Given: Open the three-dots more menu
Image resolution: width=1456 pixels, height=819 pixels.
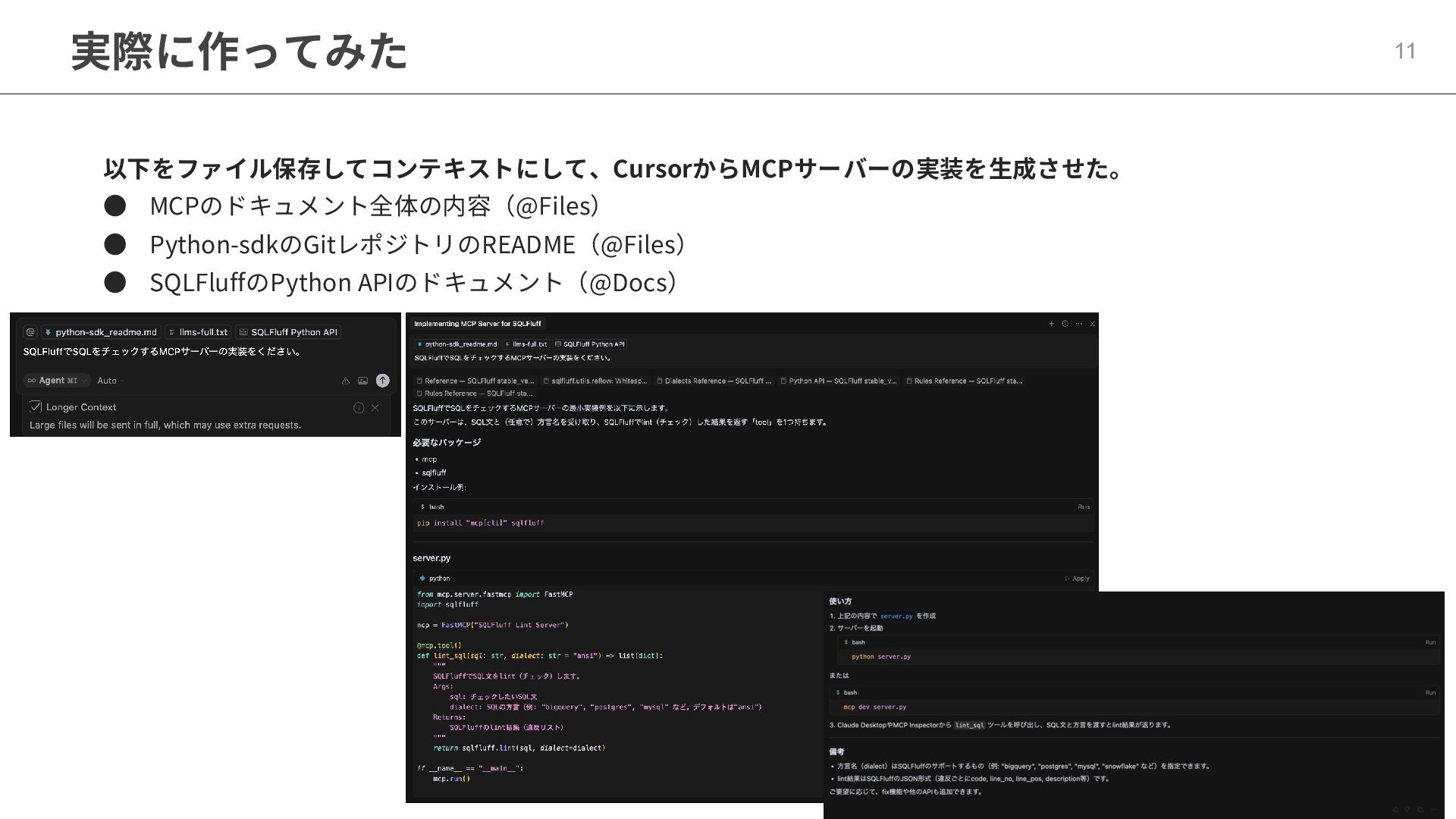Looking at the screenshot, I should (1078, 324).
